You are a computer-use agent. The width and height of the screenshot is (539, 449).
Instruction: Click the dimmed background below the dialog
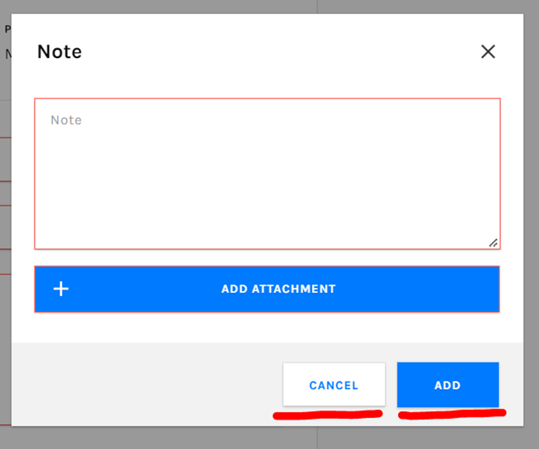tap(270, 438)
